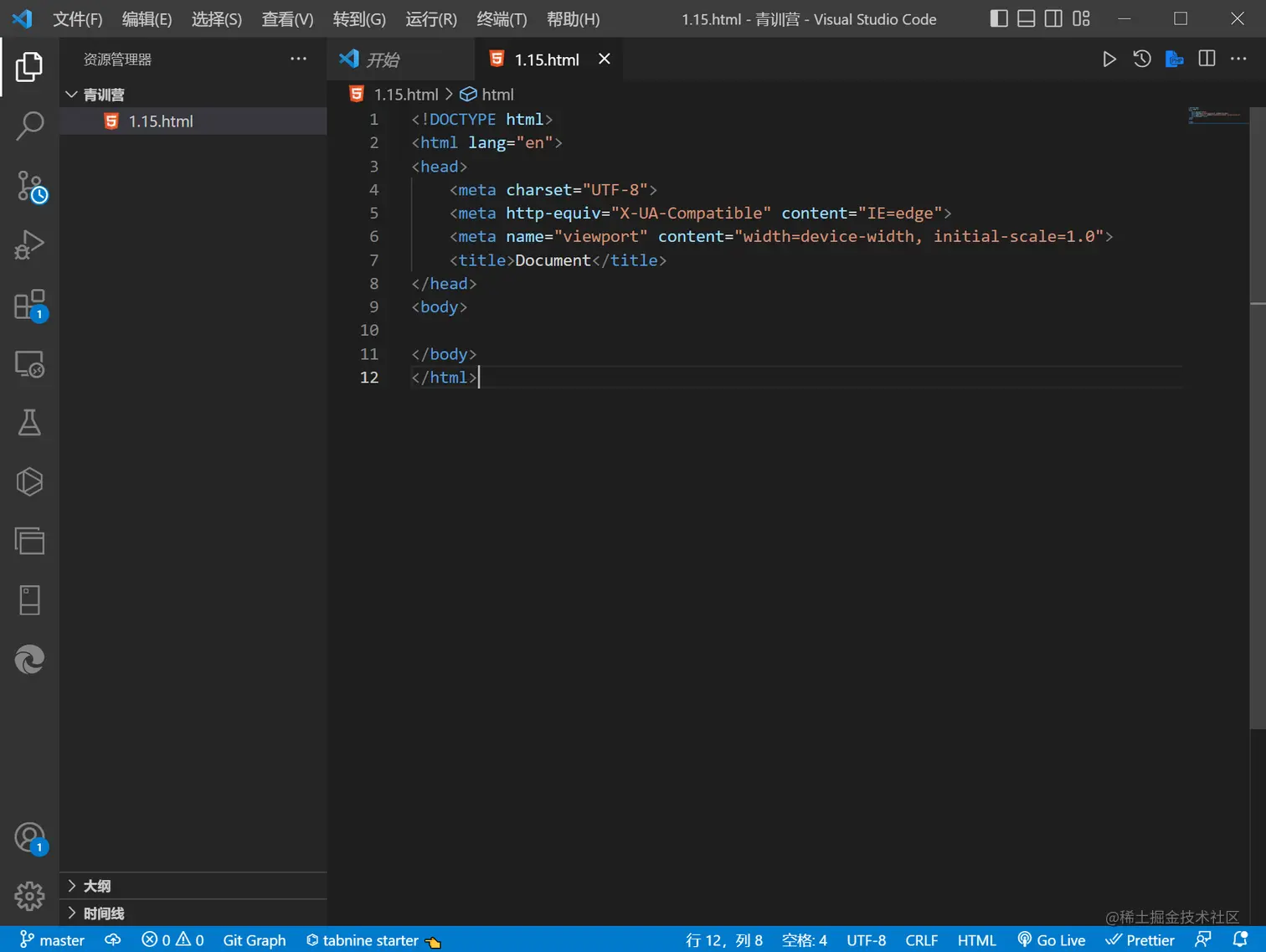Open the Source Control view
Screen dimensions: 1266x952
[x=30, y=186]
